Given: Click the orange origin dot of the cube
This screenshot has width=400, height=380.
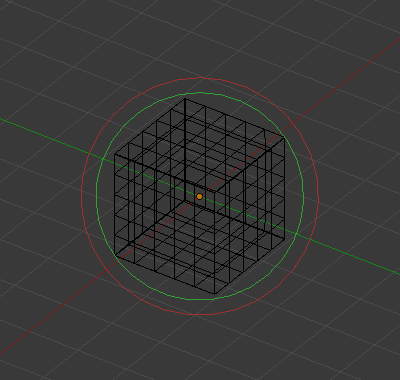Looking at the screenshot, I should (x=199, y=197).
